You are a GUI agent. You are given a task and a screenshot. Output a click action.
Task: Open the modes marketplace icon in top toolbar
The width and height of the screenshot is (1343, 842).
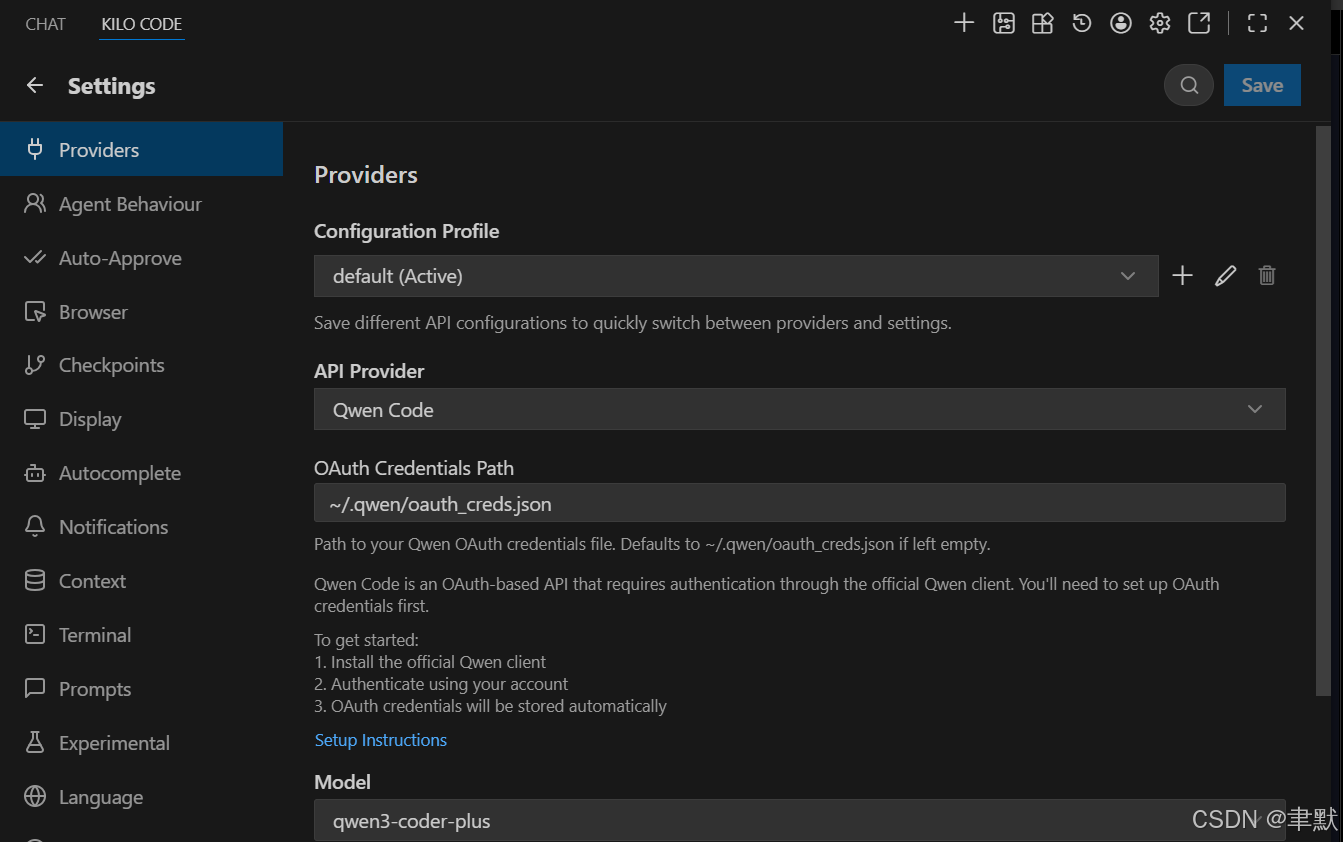click(1042, 23)
